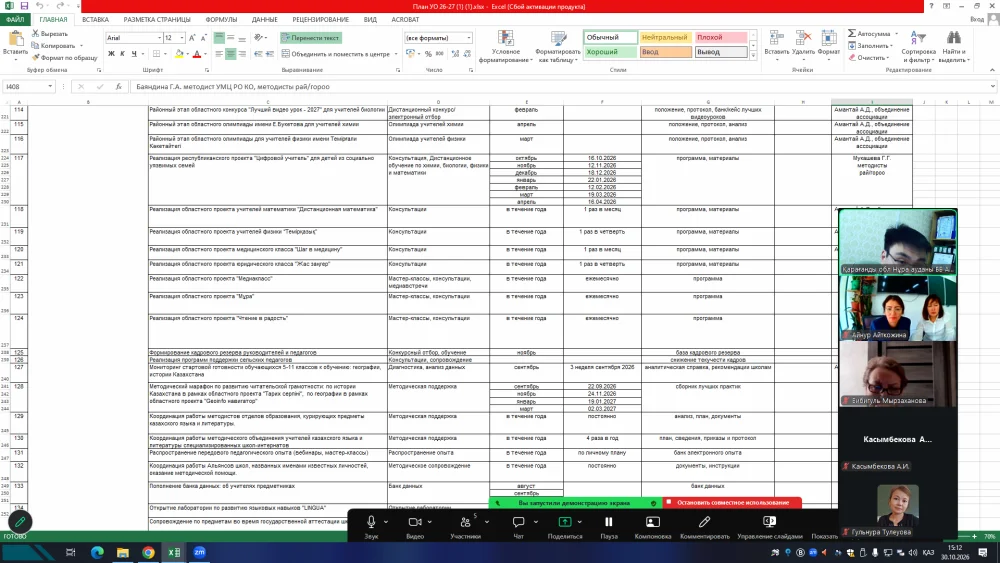This screenshot has height=563, width=1000.
Task: Toggle align text right
Action: [x=242, y=54]
